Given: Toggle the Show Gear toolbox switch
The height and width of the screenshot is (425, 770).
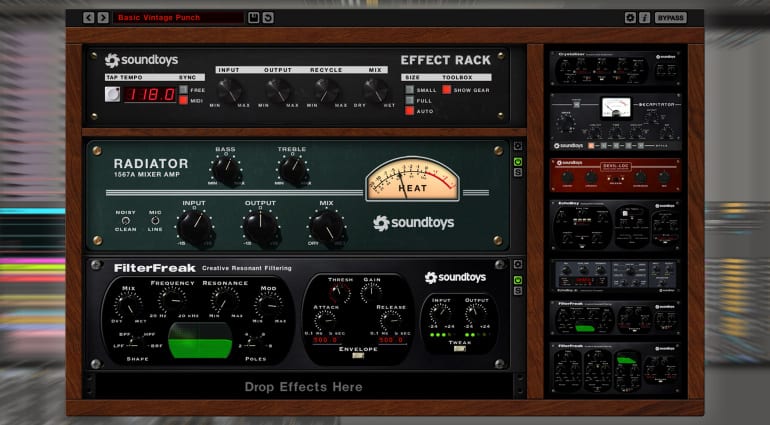Looking at the screenshot, I should [x=446, y=89].
